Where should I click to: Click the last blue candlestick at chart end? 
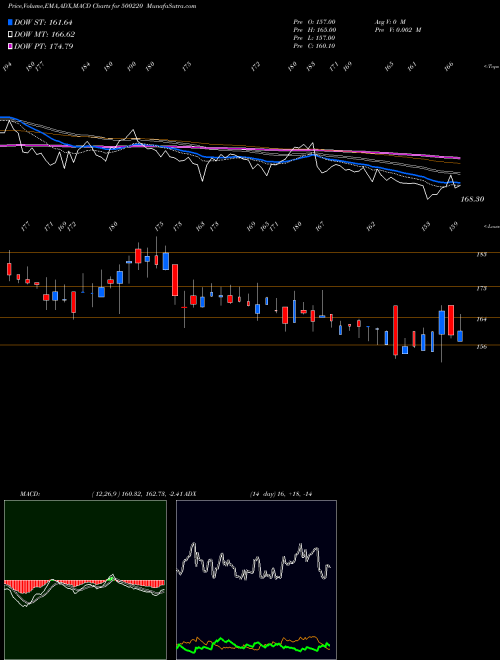460,336
